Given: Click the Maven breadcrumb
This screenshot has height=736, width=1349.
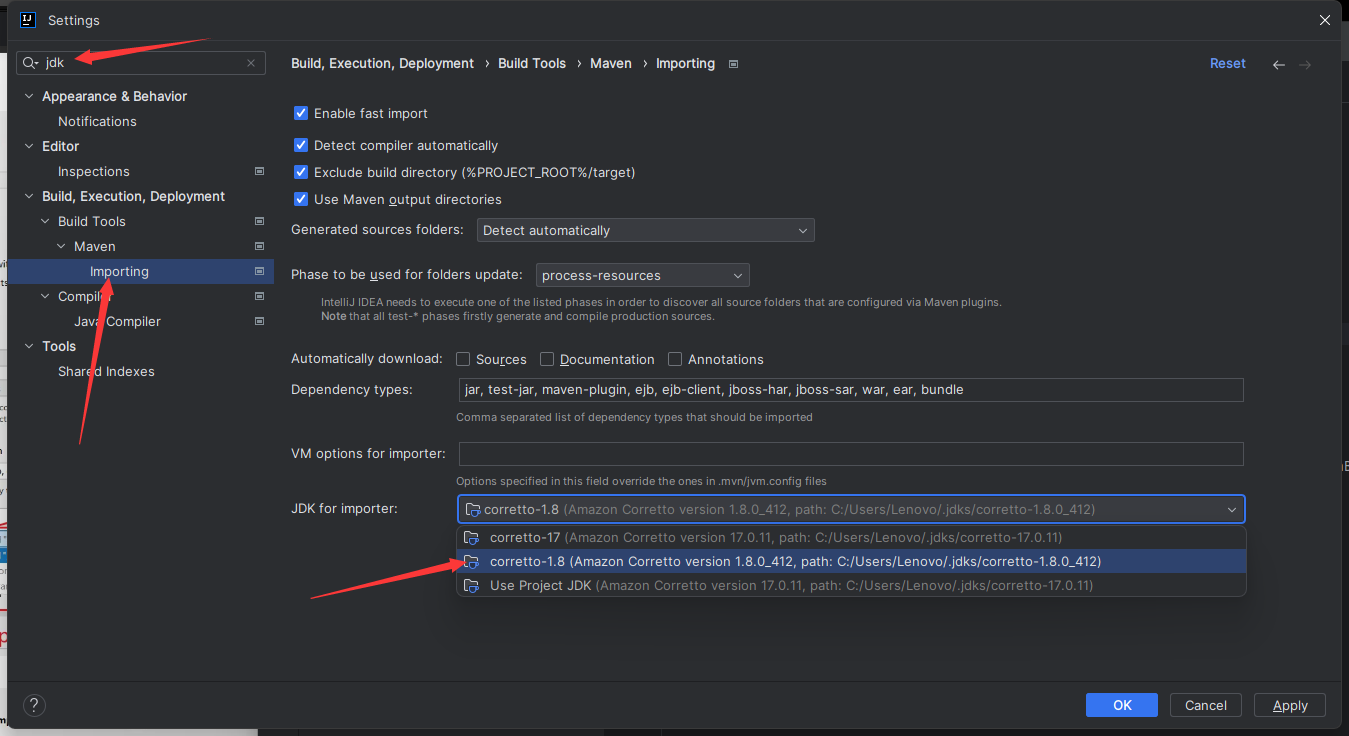Looking at the screenshot, I should (x=611, y=63).
